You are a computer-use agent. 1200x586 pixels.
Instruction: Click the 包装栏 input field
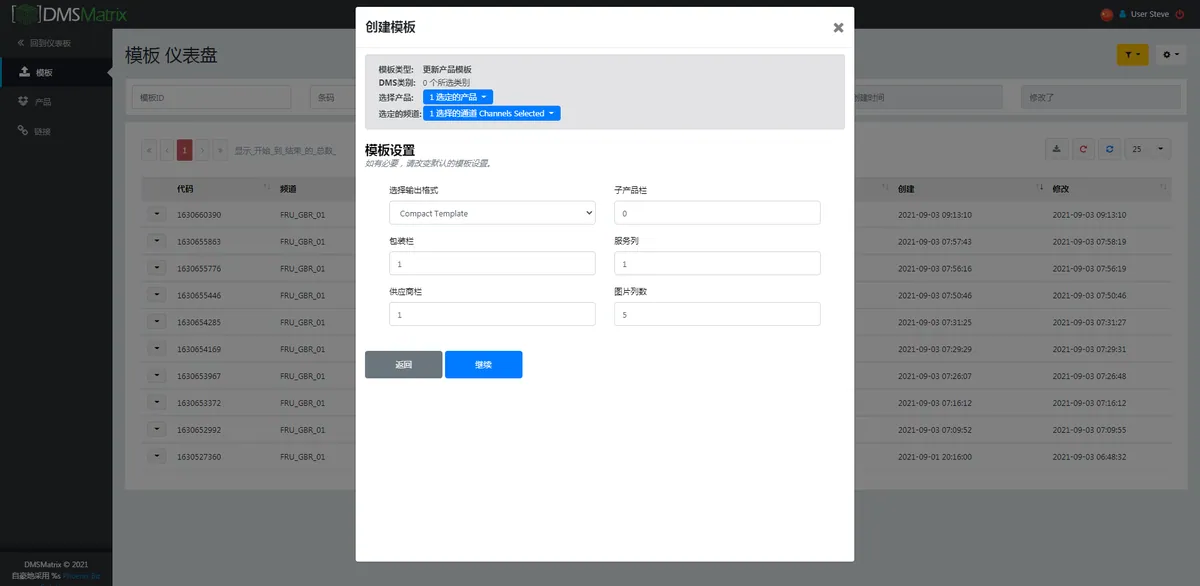coord(492,263)
